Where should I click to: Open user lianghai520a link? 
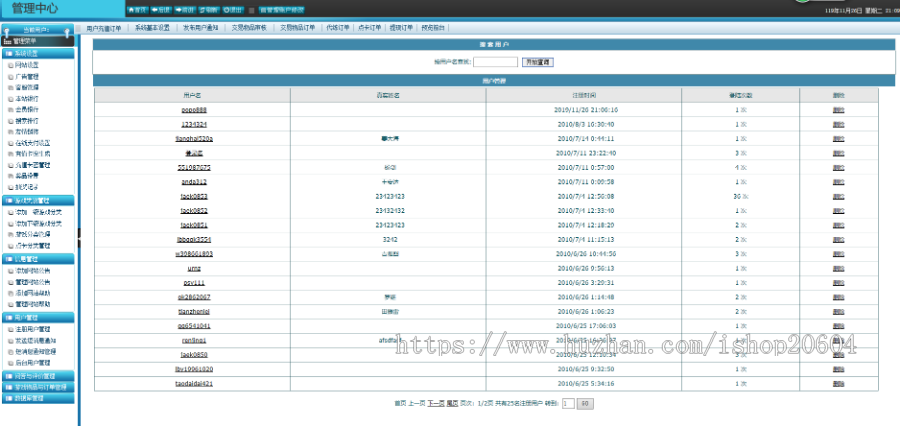194,138
